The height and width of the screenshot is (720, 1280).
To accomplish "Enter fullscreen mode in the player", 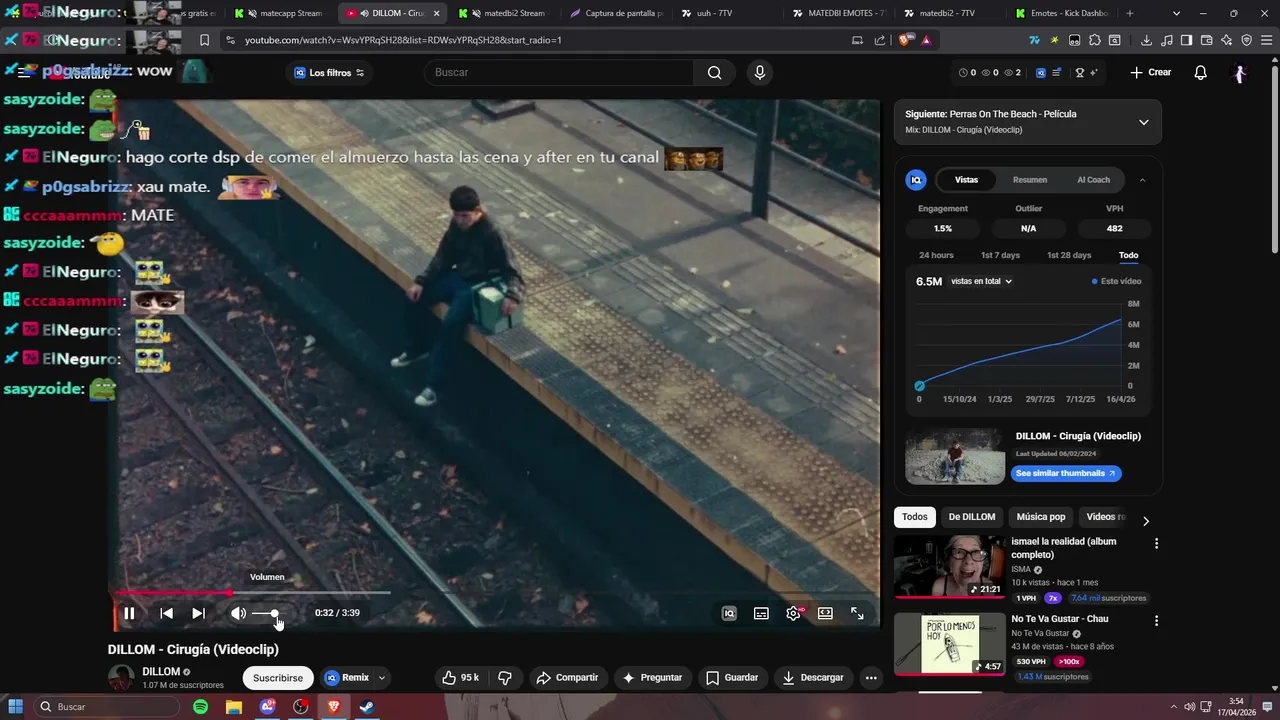I will point(857,613).
